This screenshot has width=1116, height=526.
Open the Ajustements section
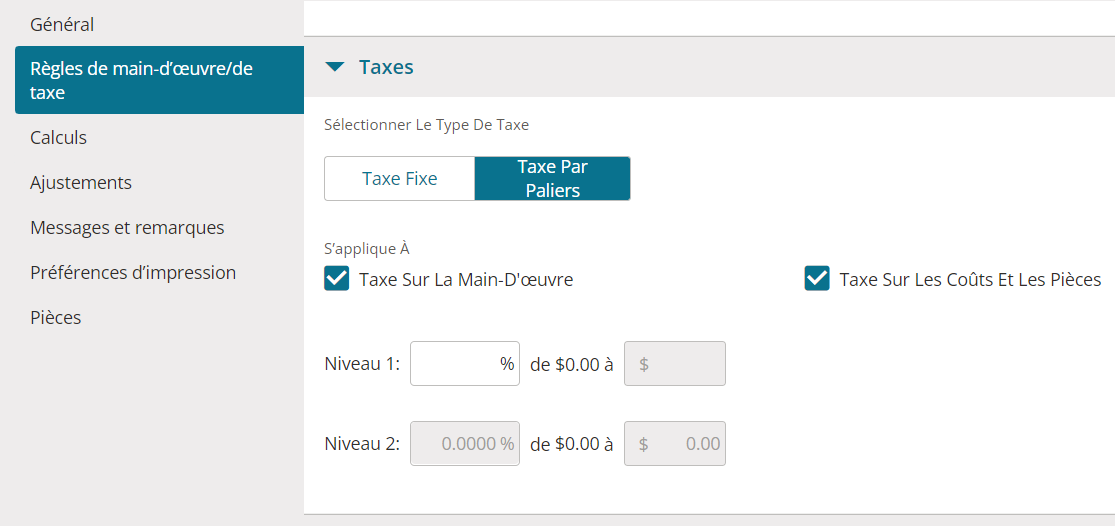81,182
